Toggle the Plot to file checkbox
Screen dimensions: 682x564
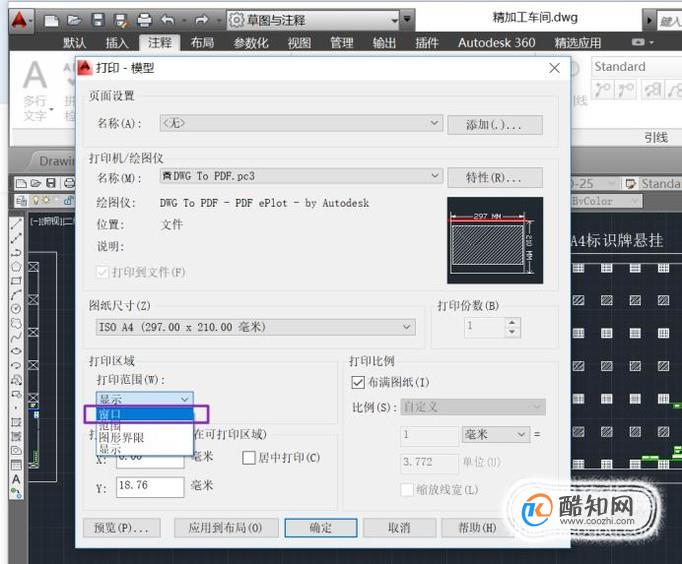[103, 273]
